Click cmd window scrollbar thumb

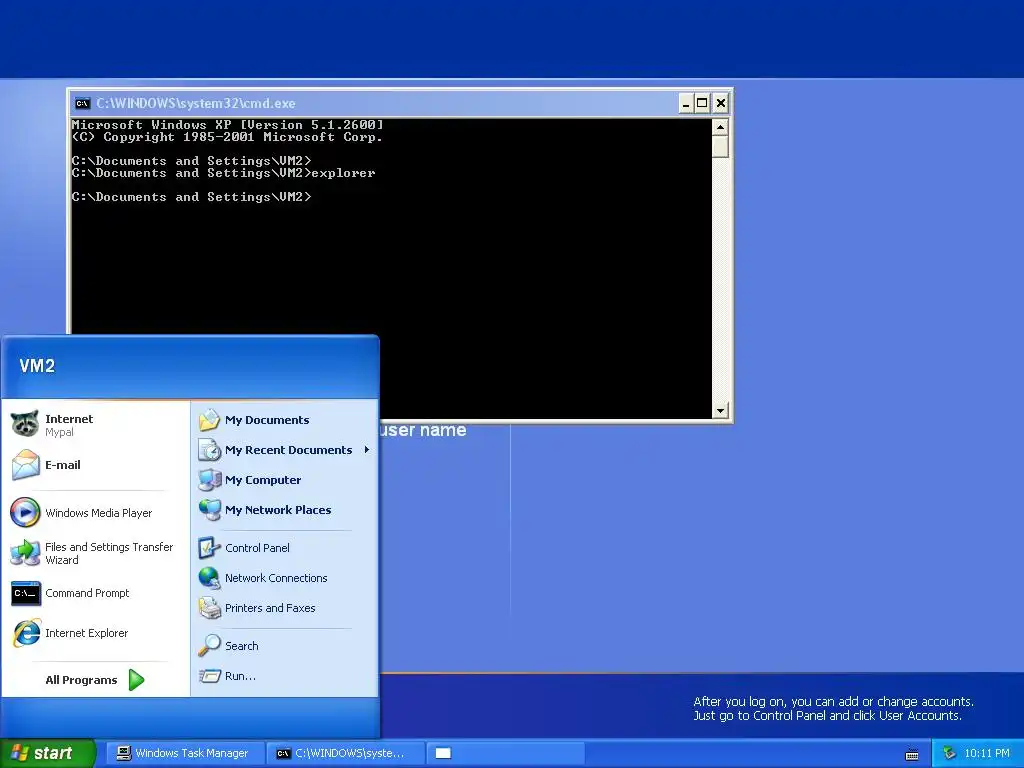tap(720, 146)
